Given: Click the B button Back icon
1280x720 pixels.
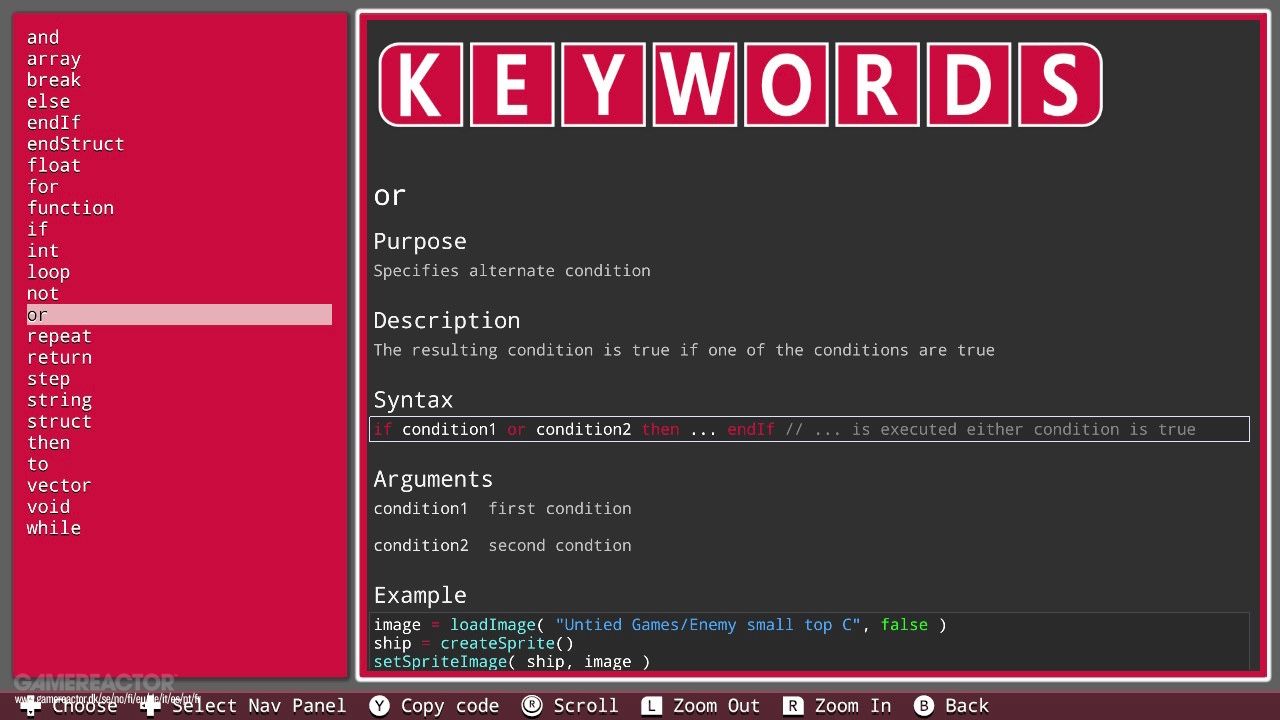Looking at the screenshot, I should coord(924,706).
